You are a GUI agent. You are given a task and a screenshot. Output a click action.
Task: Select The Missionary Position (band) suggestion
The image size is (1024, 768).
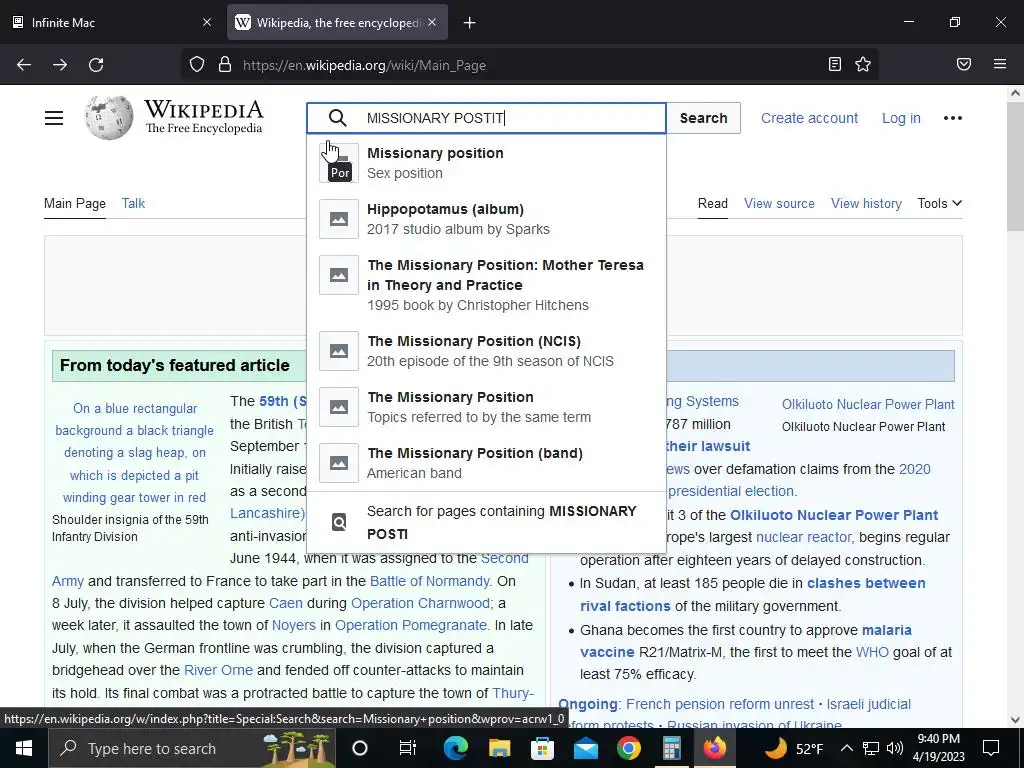487,463
